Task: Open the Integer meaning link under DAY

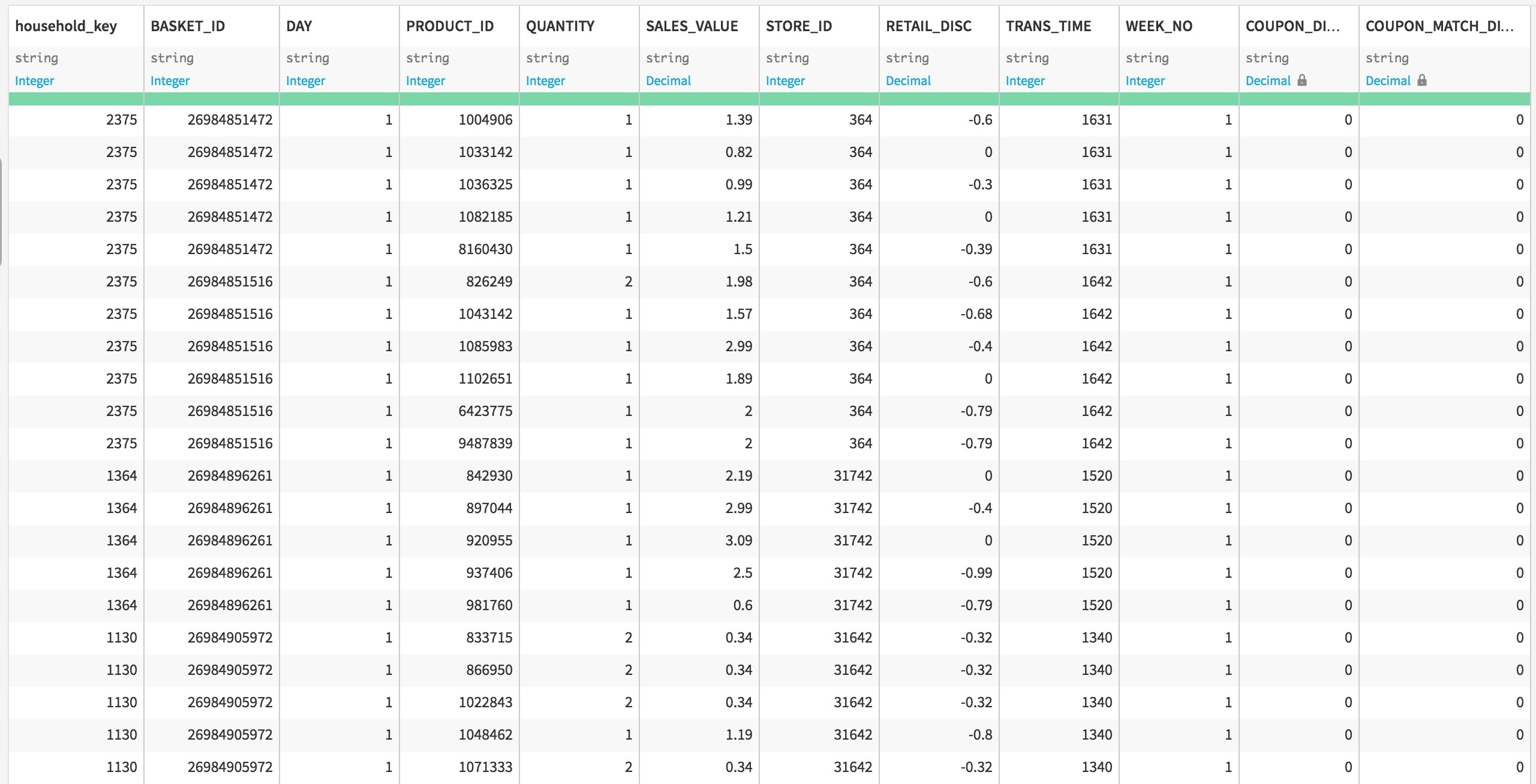Action: [305, 81]
